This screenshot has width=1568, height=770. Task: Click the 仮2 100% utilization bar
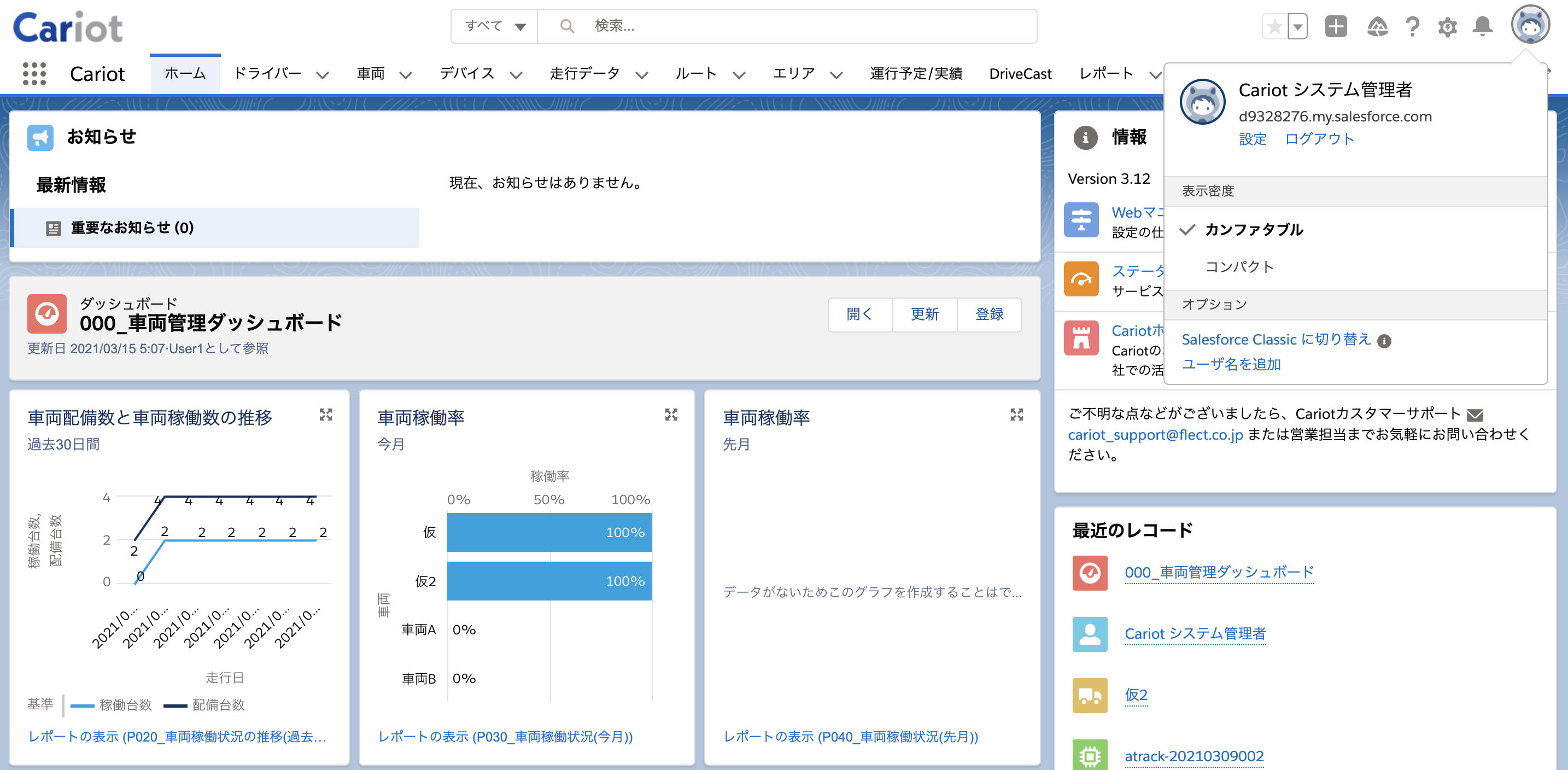(549, 581)
